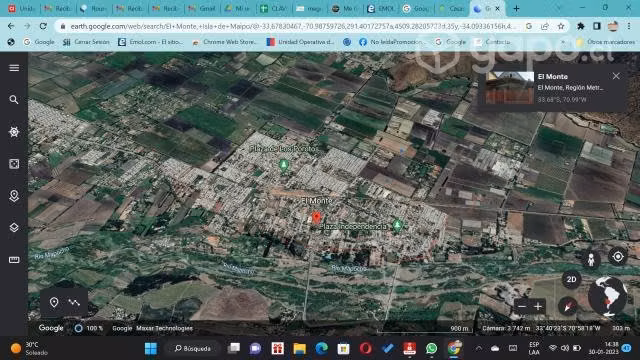Click the Maxar Technologies attribution
This screenshot has width=640, height=360.
click(164, 328)
